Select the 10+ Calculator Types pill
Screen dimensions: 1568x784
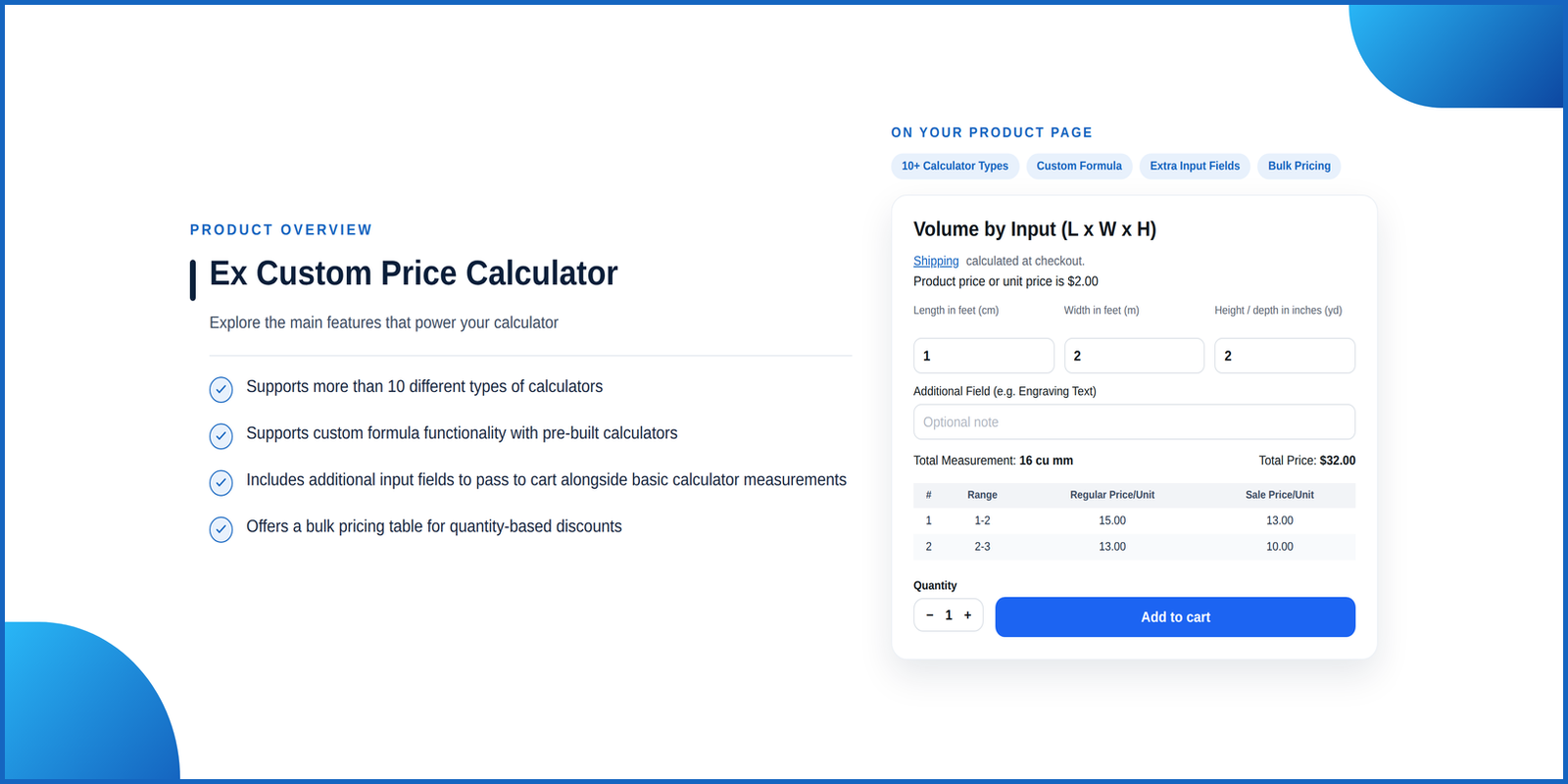(x=955, y=167)
